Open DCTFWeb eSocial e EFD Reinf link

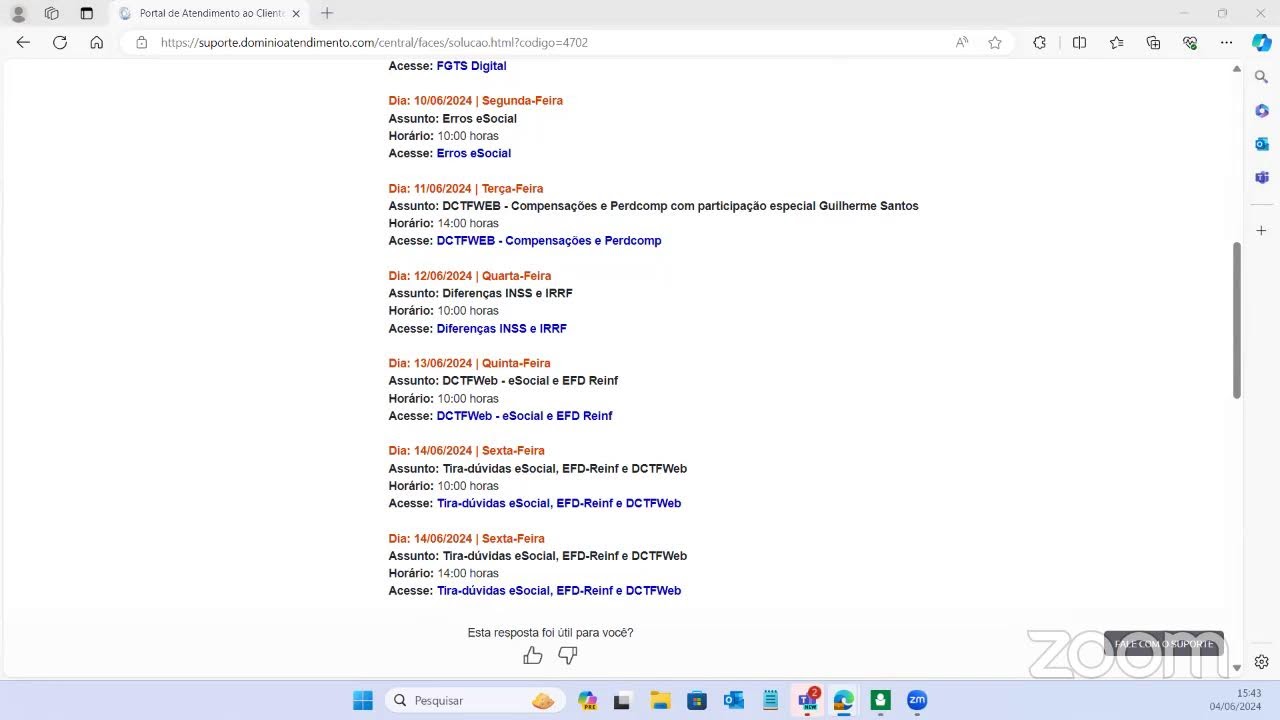point(525,416)
